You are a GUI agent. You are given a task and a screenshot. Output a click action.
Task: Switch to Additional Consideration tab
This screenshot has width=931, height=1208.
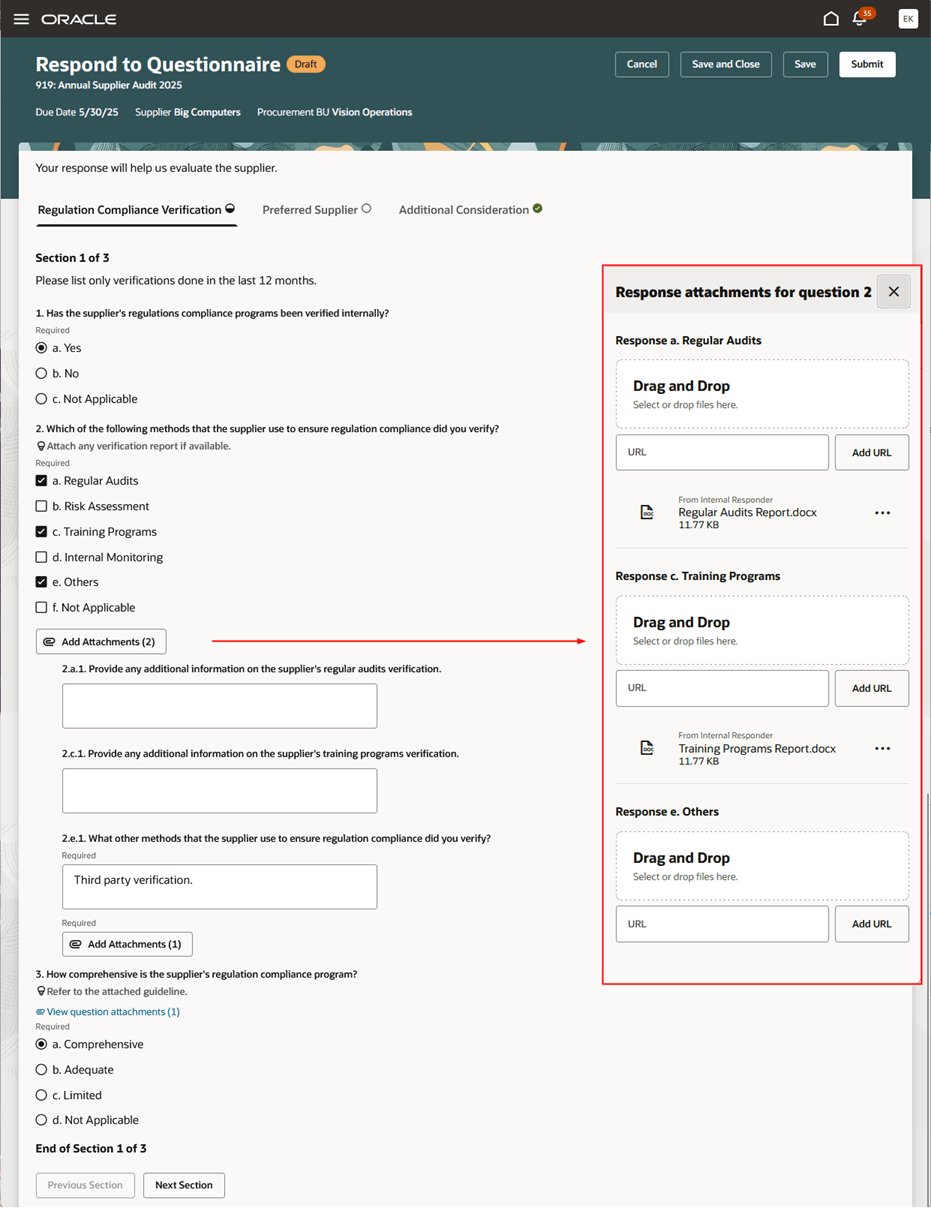[470, 210]
